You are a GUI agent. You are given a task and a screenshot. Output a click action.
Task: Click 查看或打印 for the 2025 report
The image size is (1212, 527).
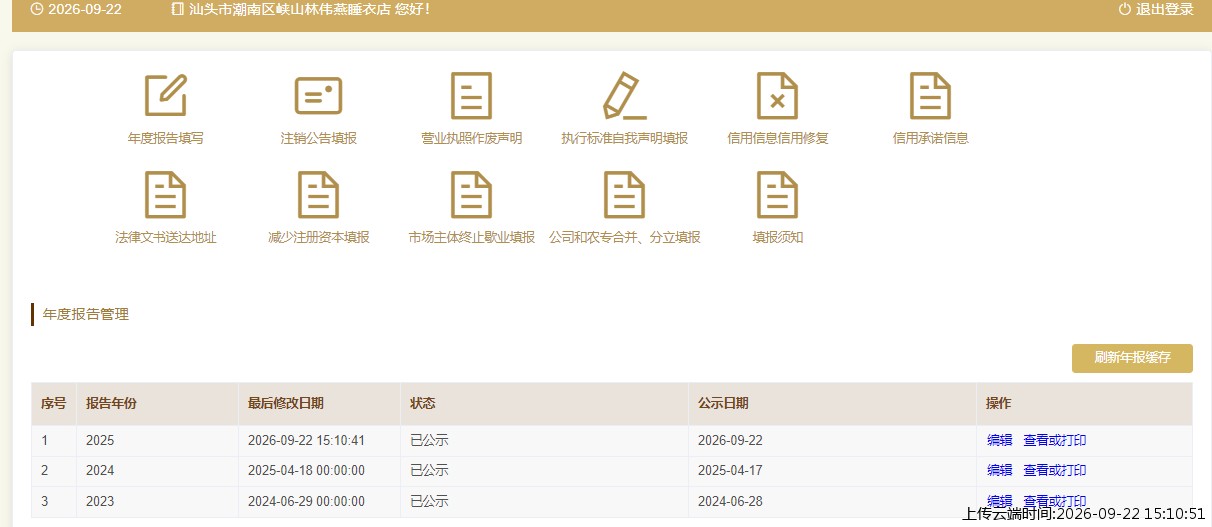pos(1055,440)
